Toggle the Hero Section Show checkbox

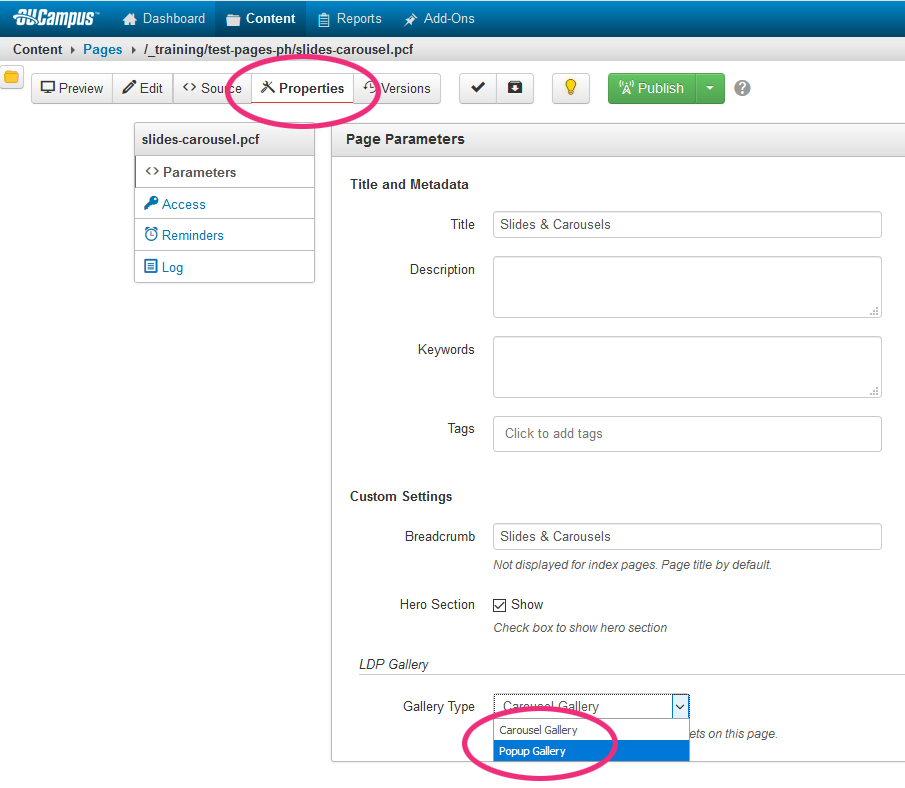click(x=499, y=605)
